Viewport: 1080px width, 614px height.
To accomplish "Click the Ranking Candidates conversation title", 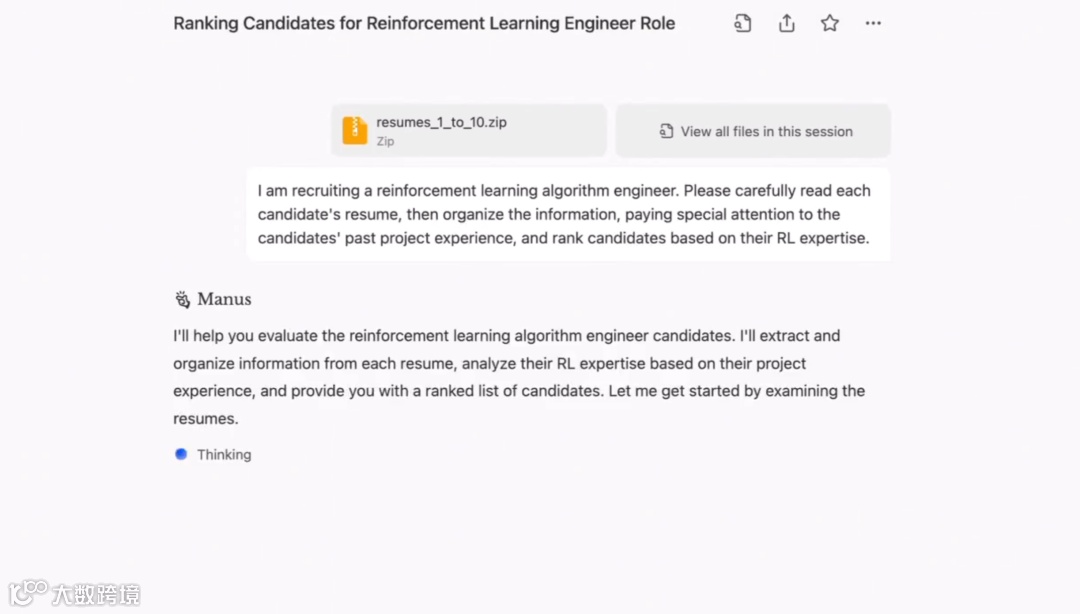I will (423, 23).
